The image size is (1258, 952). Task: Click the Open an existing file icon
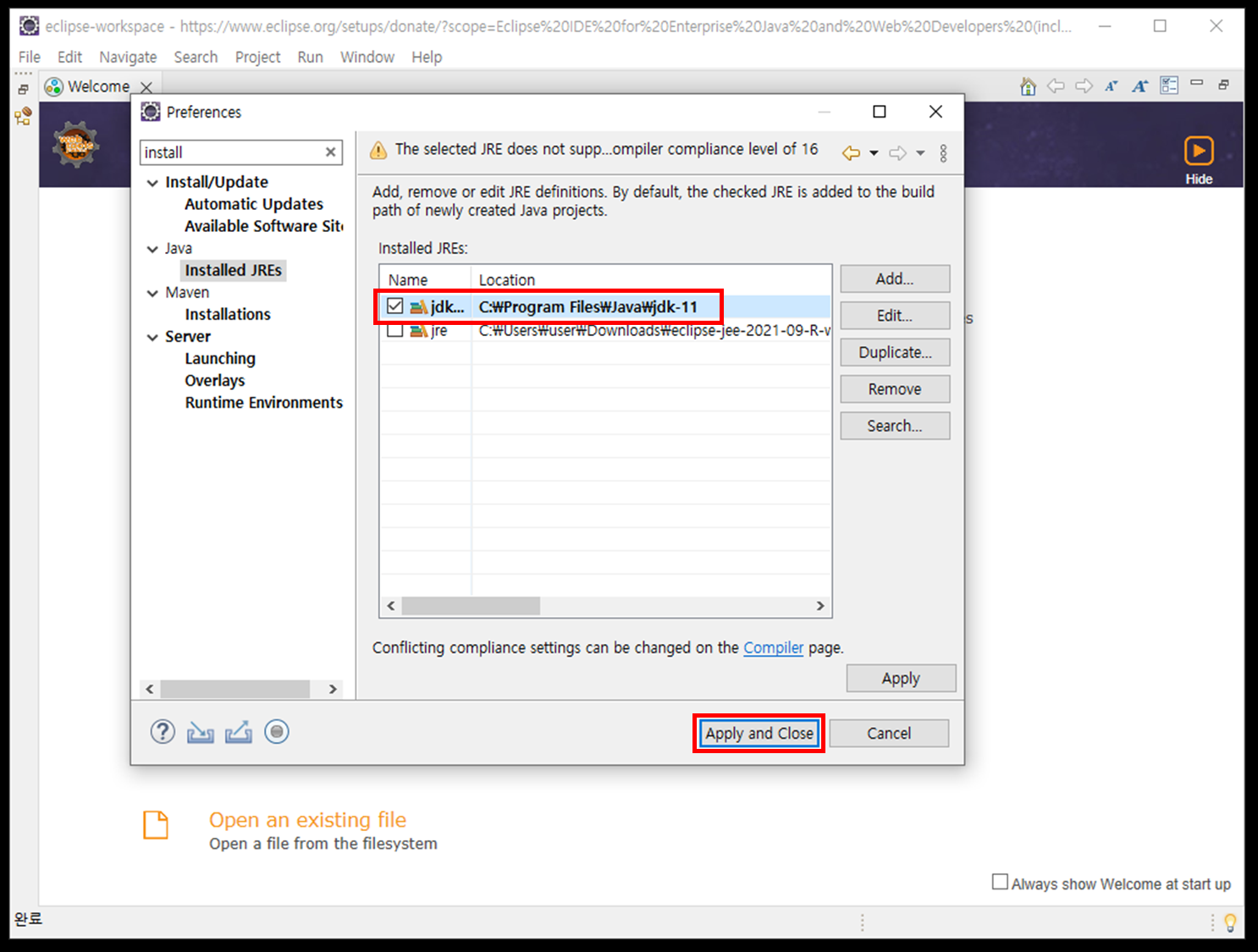pos(156,825)
